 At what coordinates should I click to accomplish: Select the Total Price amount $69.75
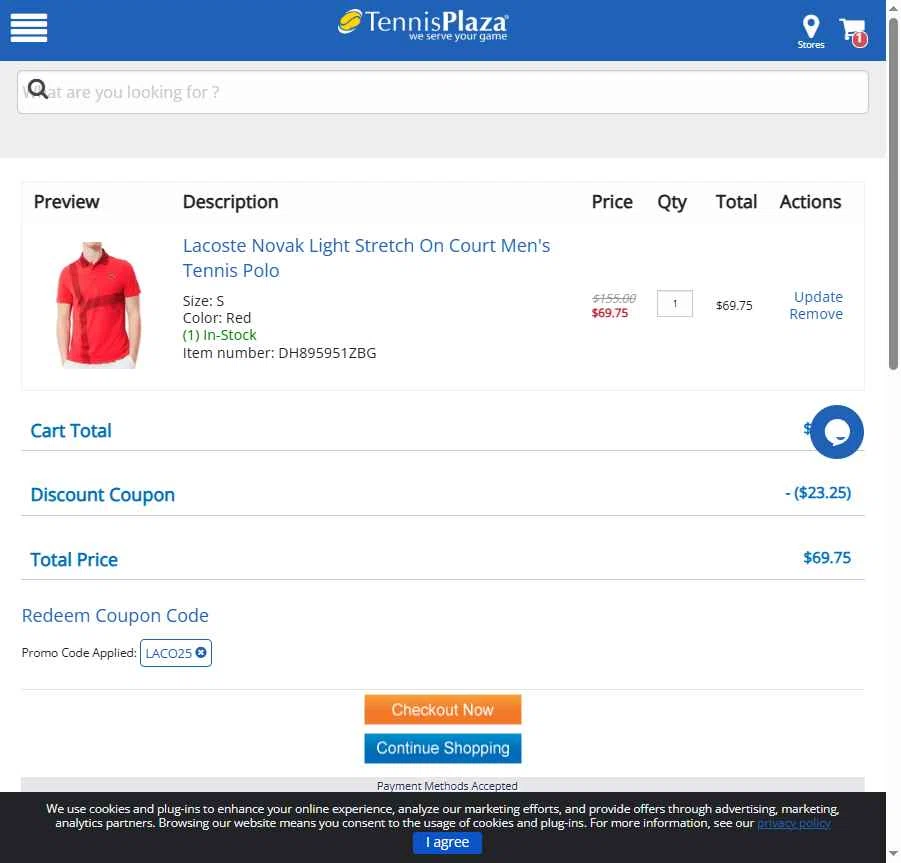point(827,557)
